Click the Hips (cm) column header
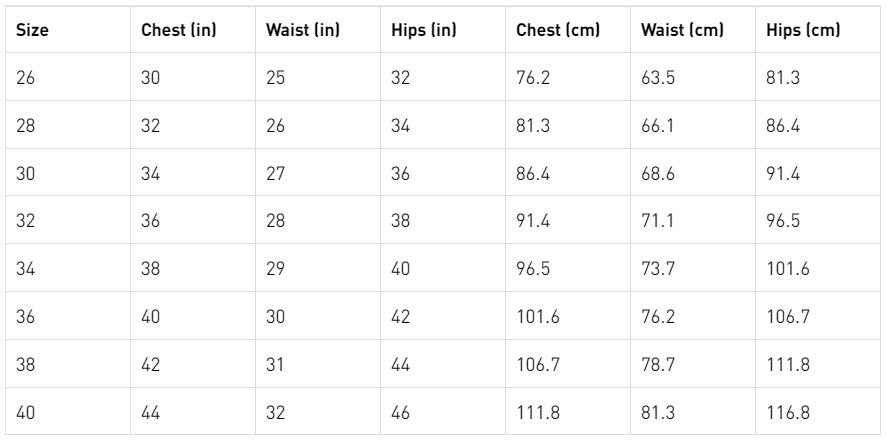This screenshot has height=447, width=886. pyautogui.click(x=803, y=30)
